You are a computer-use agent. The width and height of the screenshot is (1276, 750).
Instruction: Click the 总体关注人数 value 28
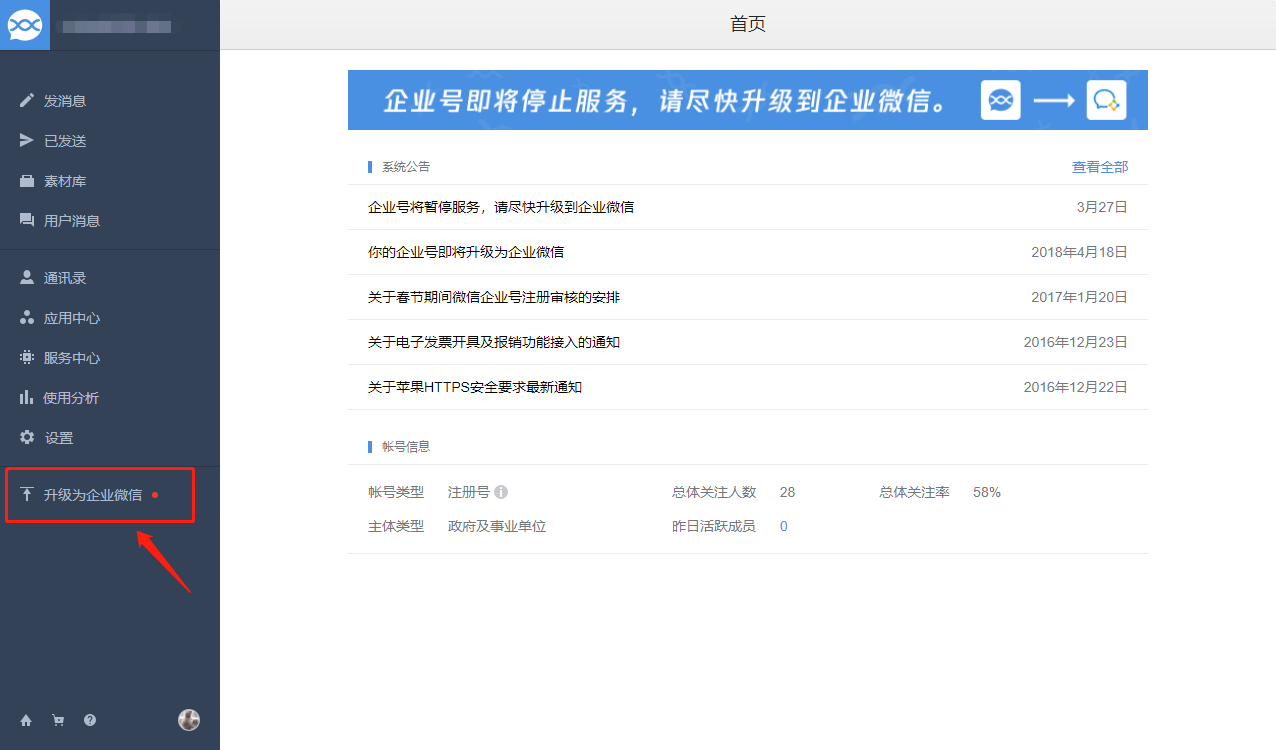pyautogui.click(x=788, y=492)
